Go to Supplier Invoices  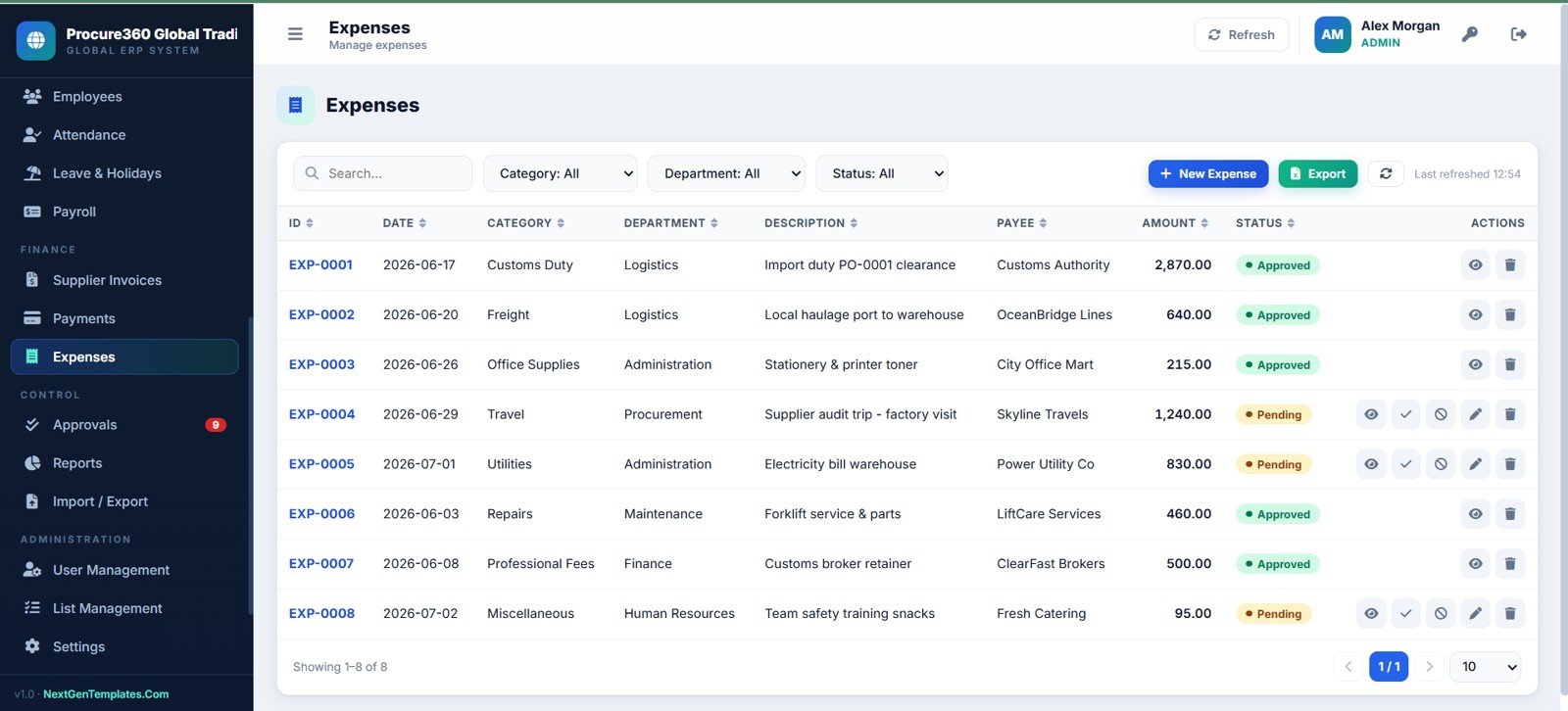(x=124, y=280)
